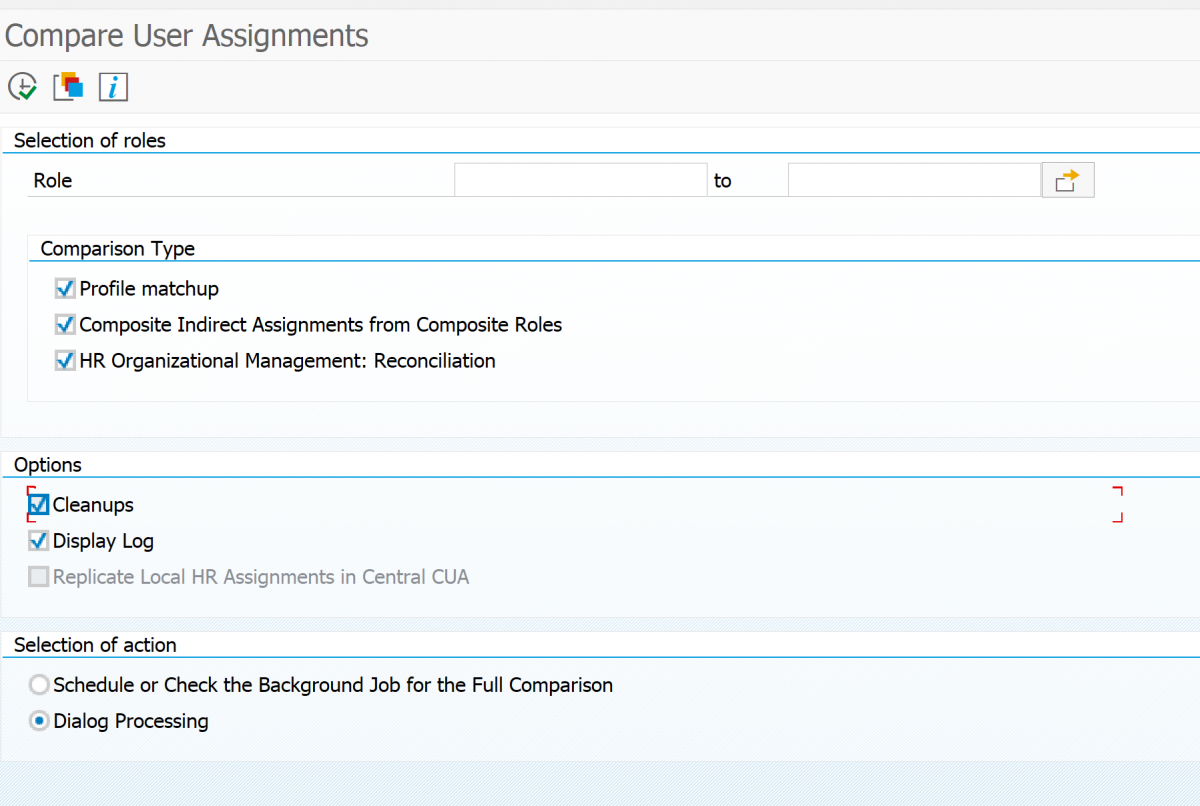Click the Role upper-limit field after 'to'

(x=913, y=179)
